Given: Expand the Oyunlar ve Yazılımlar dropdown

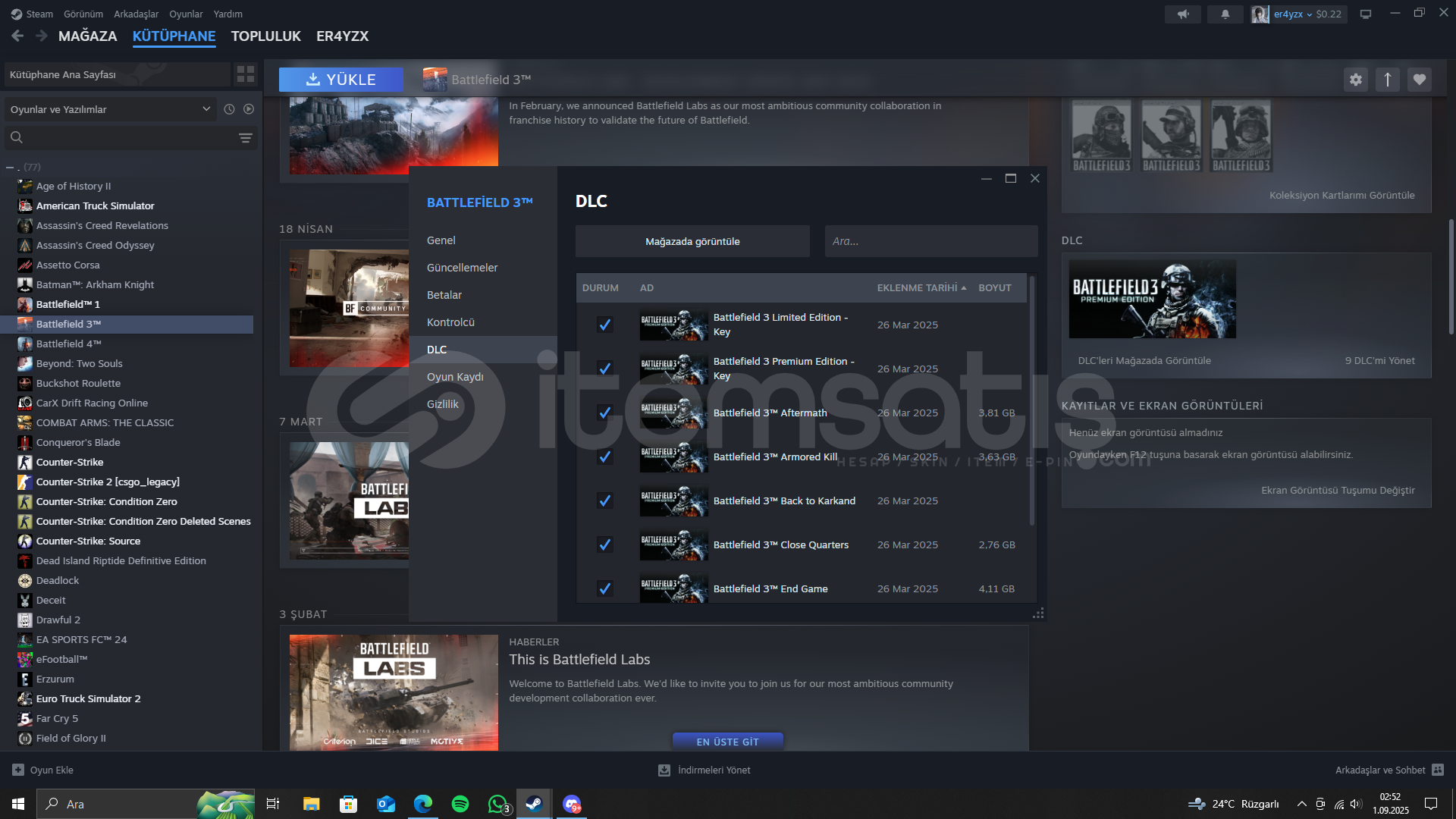Looking at the screenshot, I should pos(111,109).
